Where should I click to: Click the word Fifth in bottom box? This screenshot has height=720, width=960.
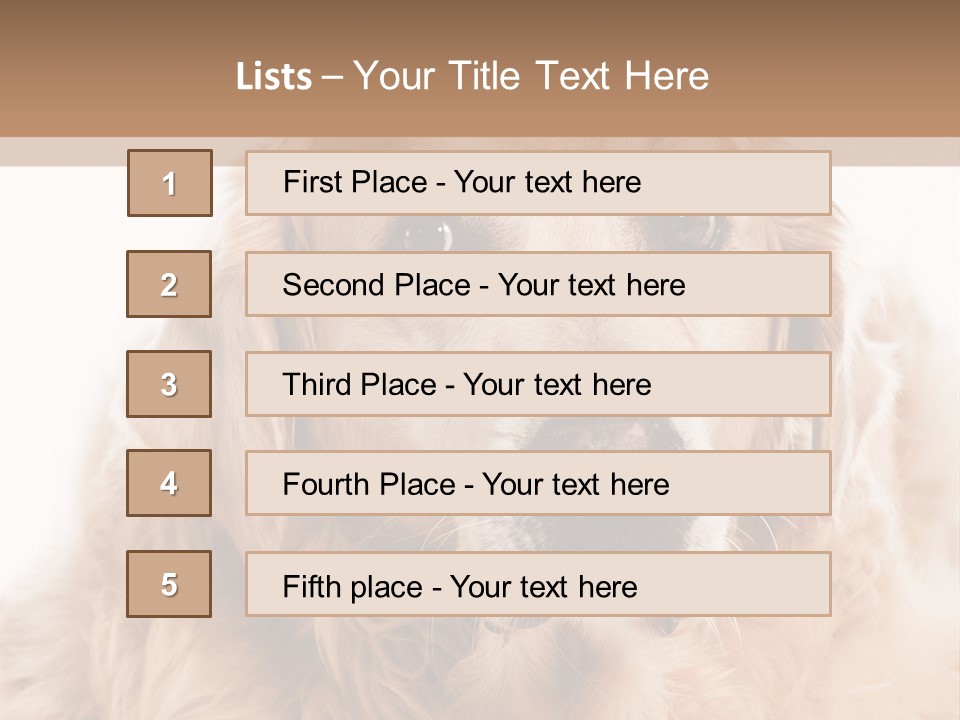coord(313,586)
